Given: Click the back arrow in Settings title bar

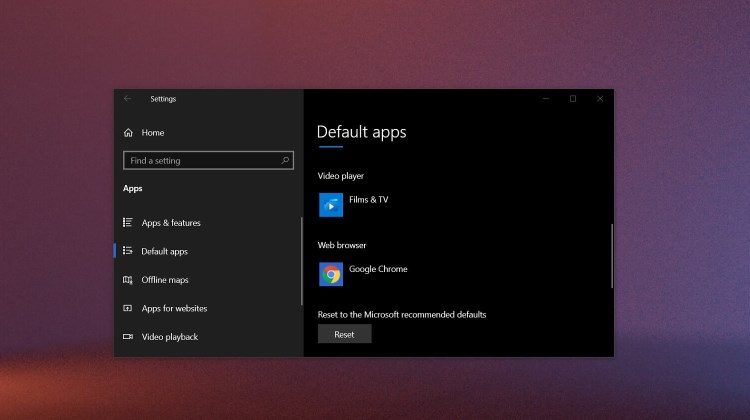Looking at the screenshot, I should click(x=127, y=99).
